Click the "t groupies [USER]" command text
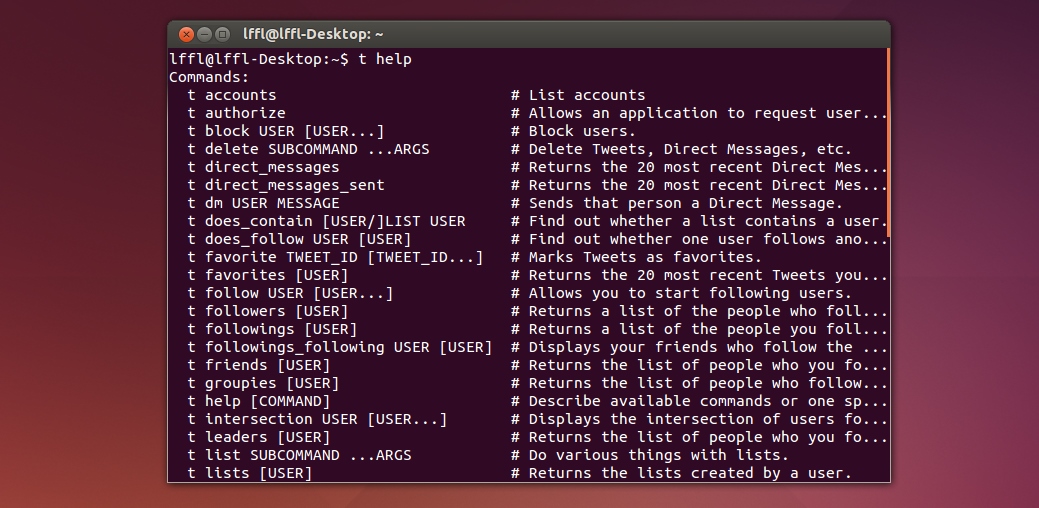This screenshot has height=508, width=1039. coord(263,383)
